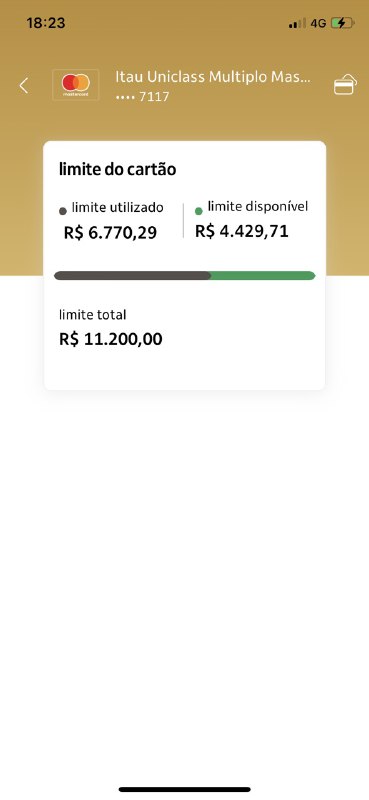Tap the limite do cartão heading
This screenshot has width=369, height=800.
pyautogui.click(x=117, y=169)
